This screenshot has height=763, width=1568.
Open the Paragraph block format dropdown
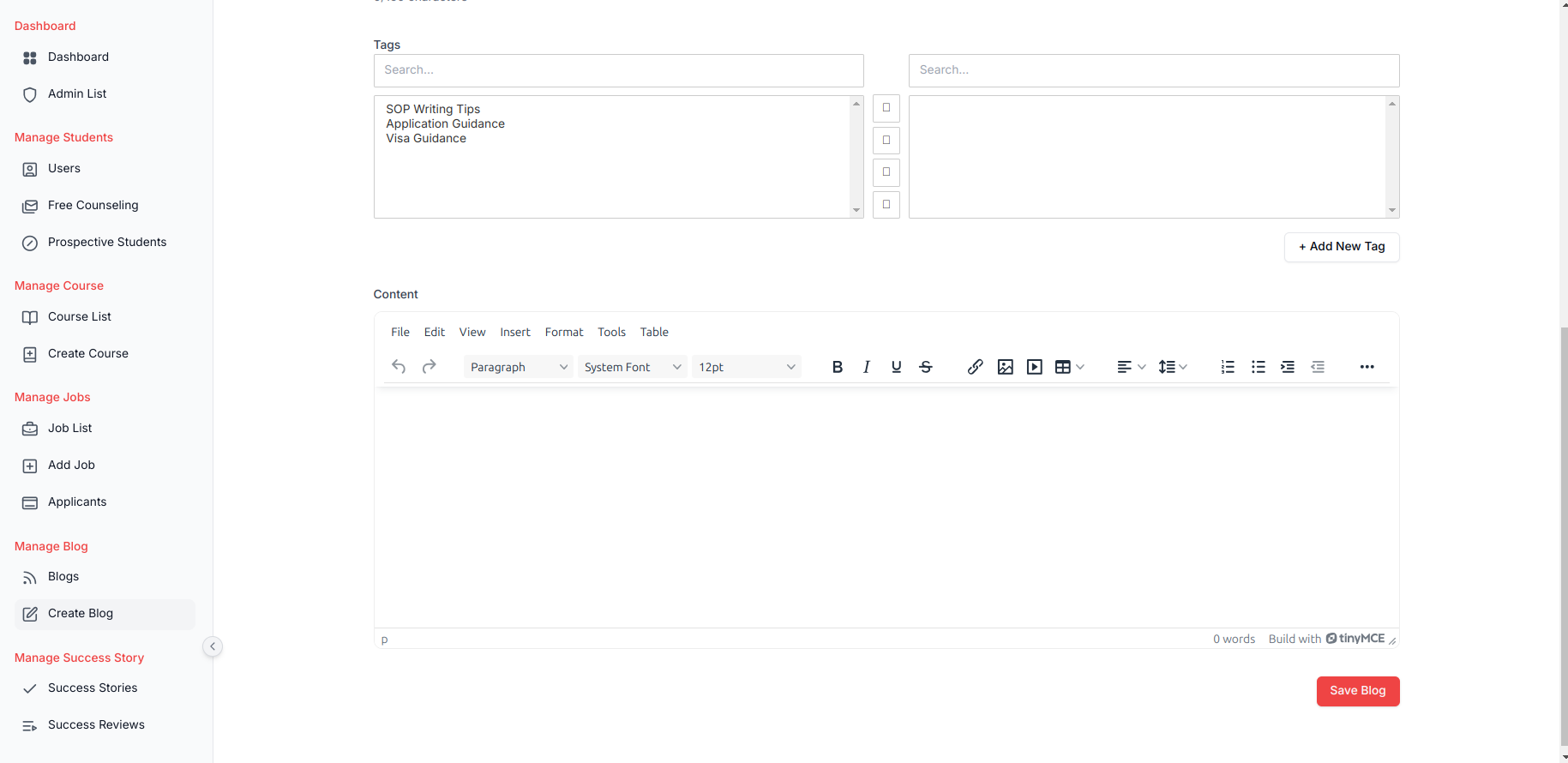point(519,367)
